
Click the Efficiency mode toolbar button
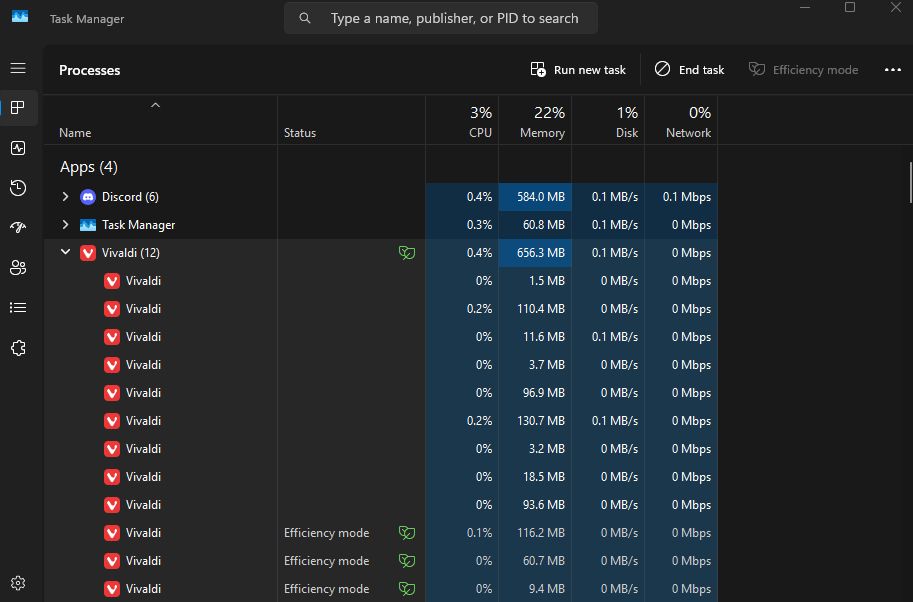[x=804, y=70]
